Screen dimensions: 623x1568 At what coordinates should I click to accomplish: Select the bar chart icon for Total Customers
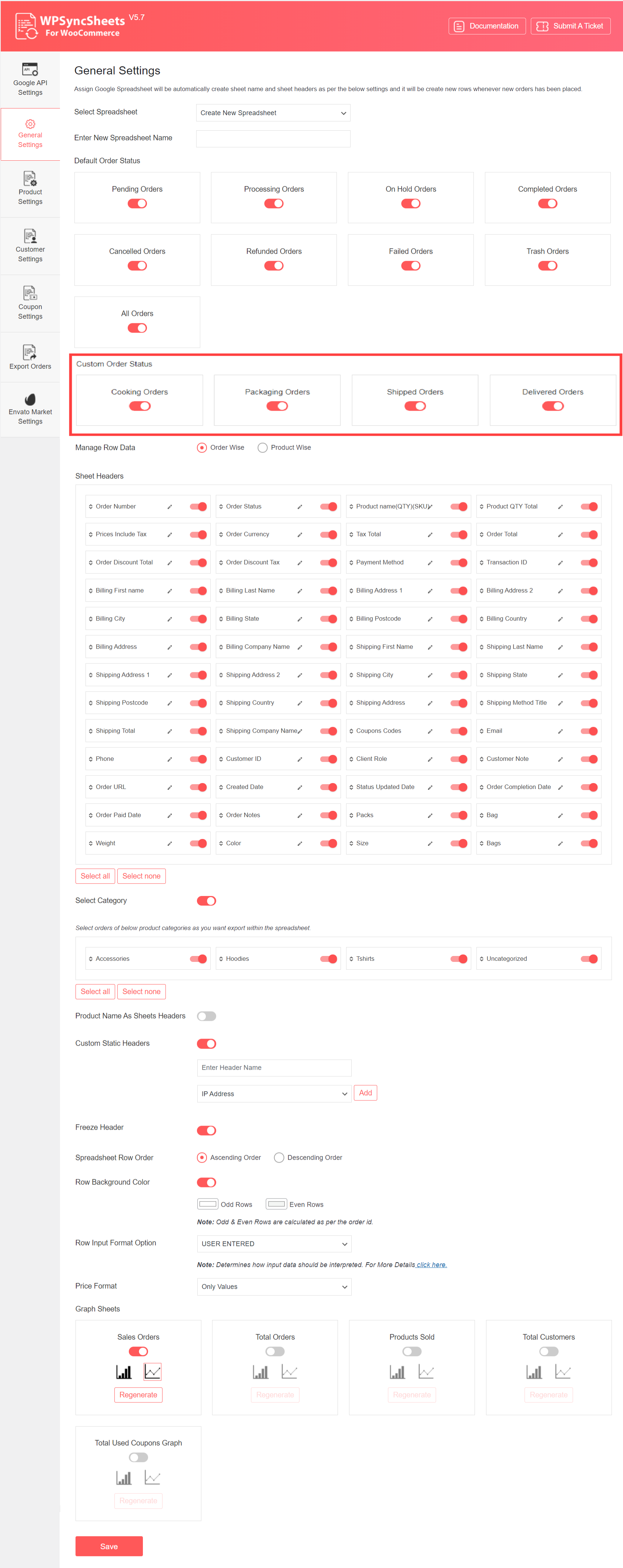(x=534, y=1372)
